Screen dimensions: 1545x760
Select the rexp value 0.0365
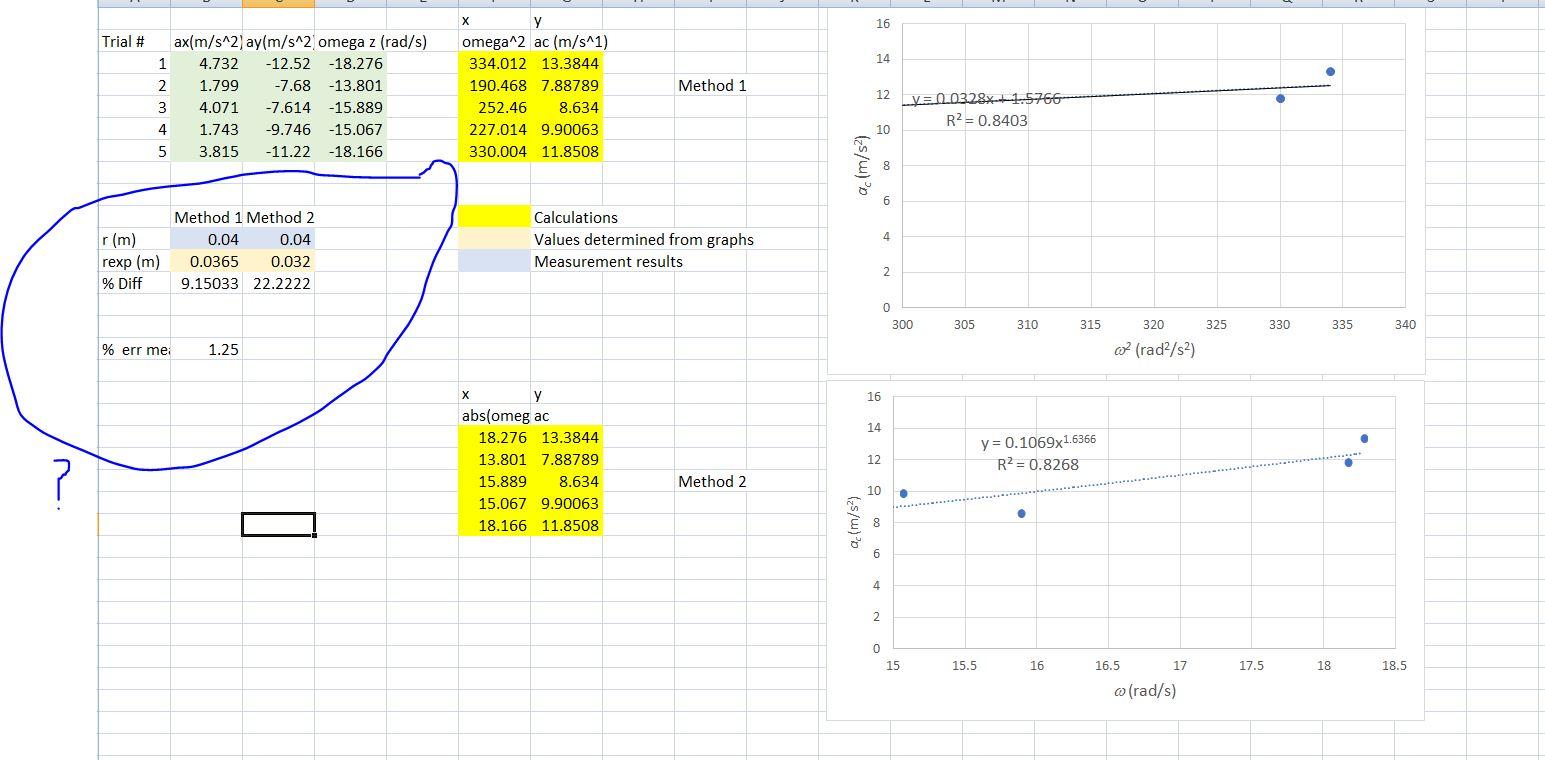pos(206,261)
